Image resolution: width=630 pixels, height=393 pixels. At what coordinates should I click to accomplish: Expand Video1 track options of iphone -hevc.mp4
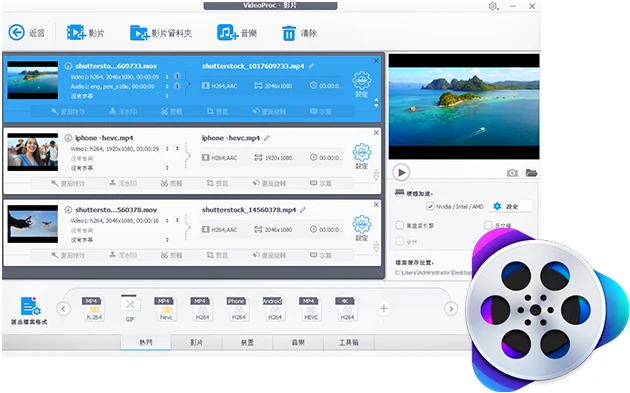167,148
